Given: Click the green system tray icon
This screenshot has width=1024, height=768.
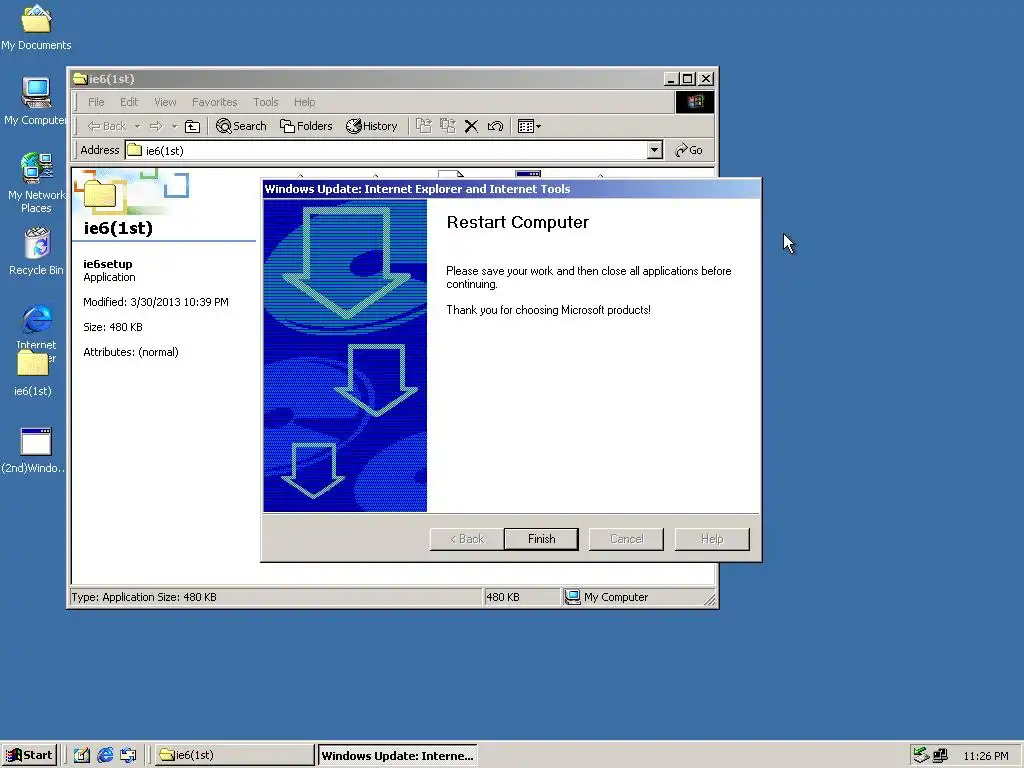Looking at the screenshot, I should (x=921, y=755).
